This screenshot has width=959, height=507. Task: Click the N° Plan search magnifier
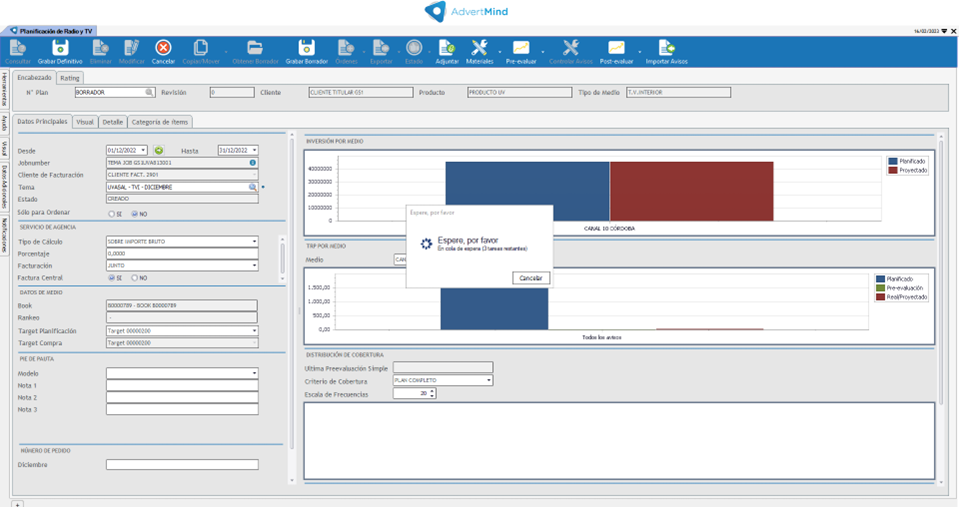point(149,92)
